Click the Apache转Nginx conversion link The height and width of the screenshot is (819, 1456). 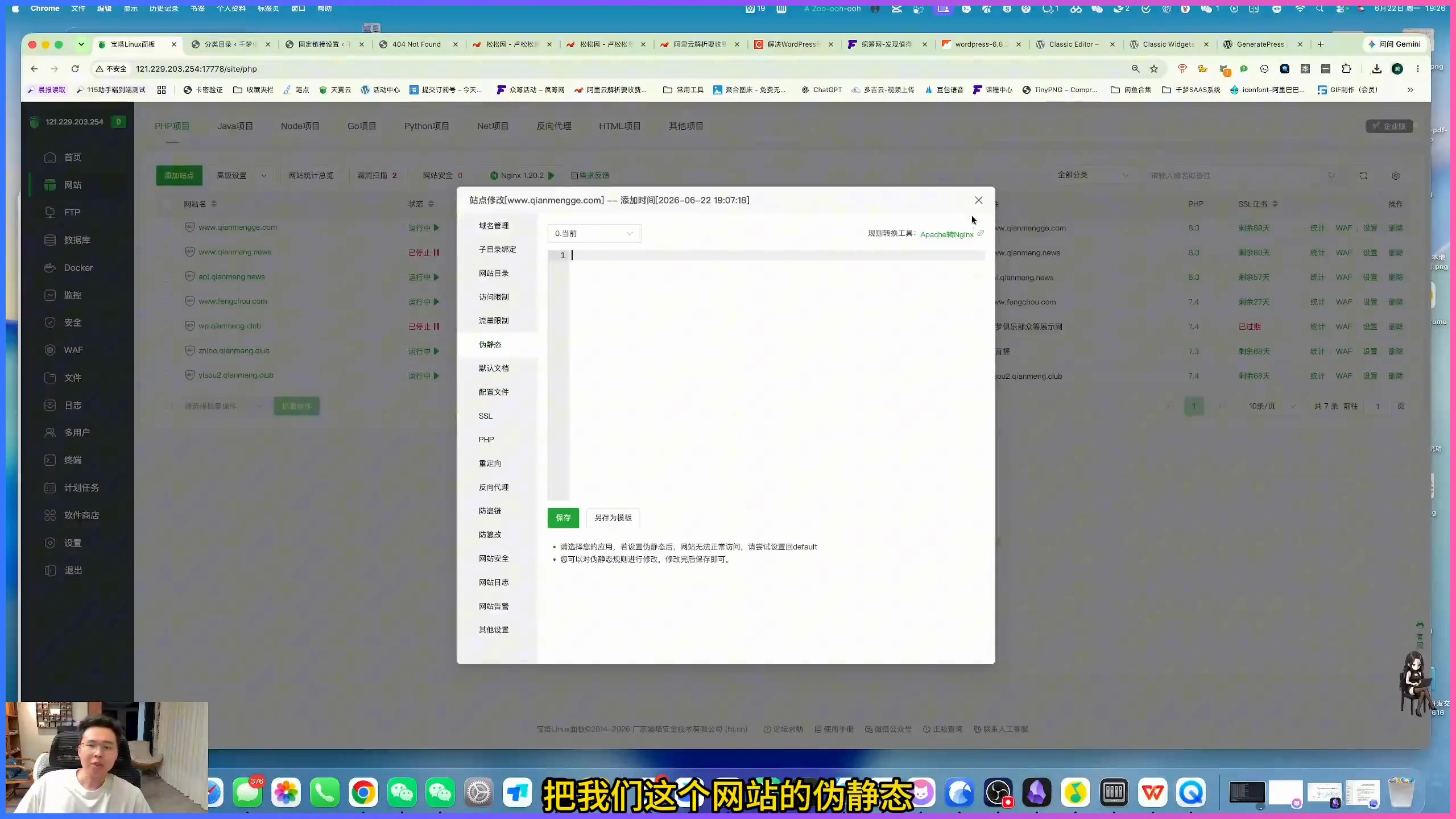point(946,234)
